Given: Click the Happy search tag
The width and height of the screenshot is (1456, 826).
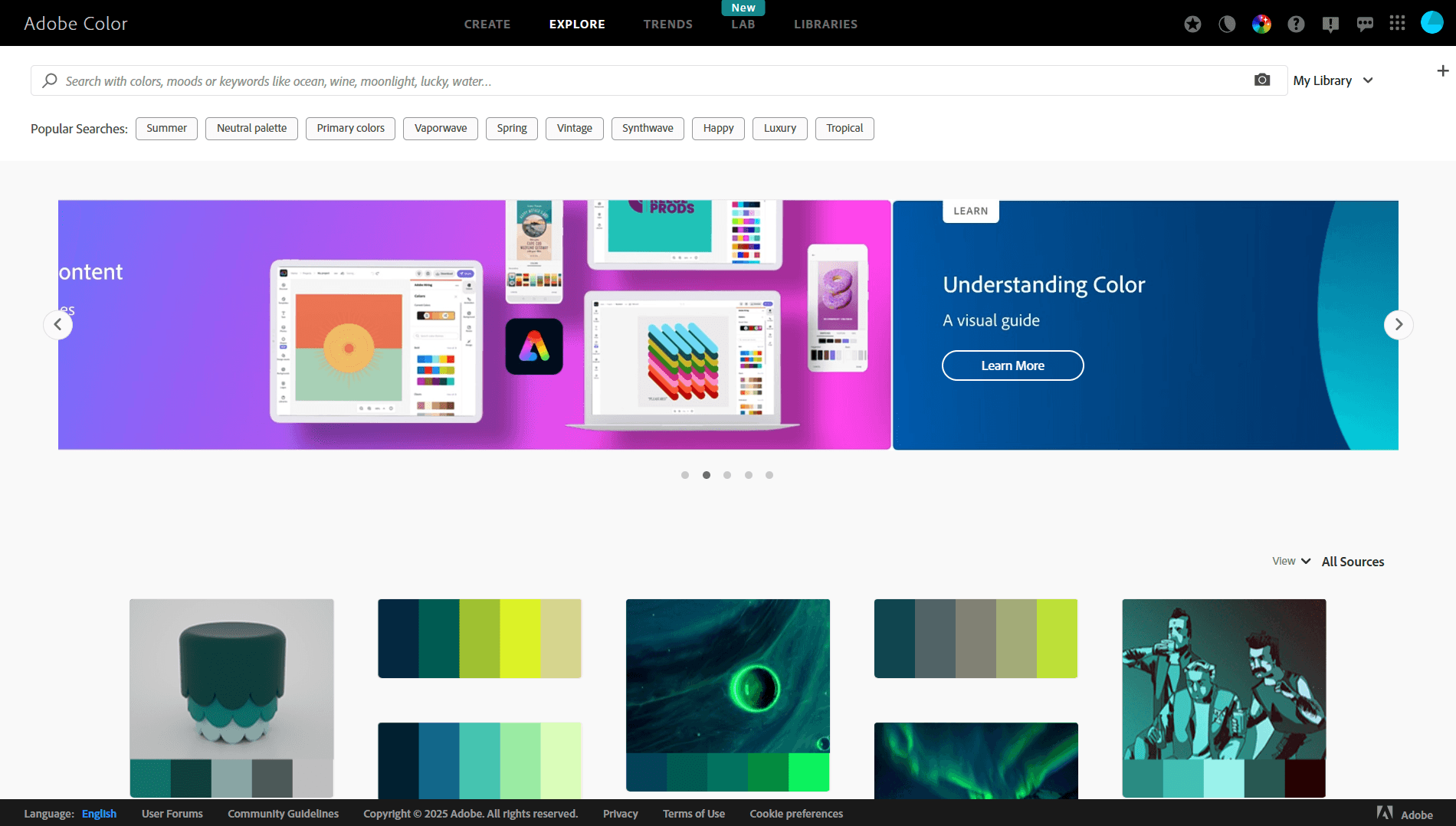Looking at the screenshot, I should click(718, 128).
